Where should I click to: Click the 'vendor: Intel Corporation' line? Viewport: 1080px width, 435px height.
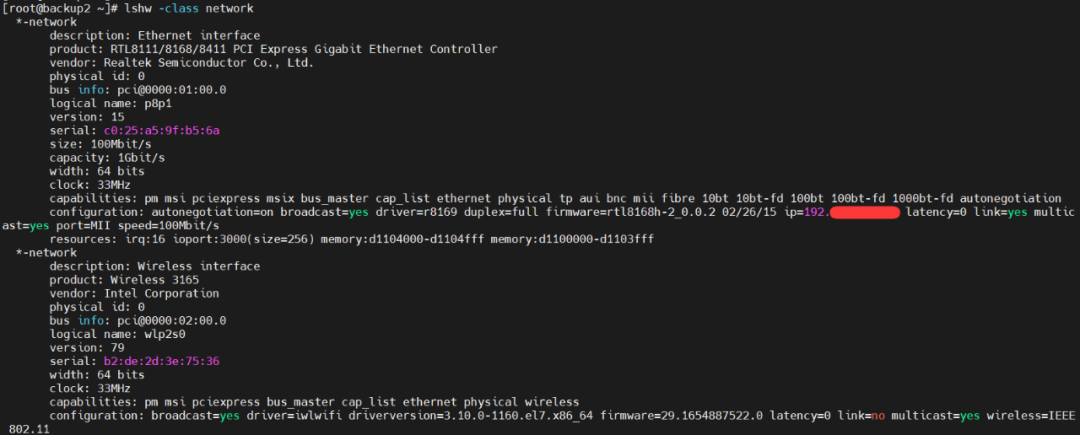click(x=134, y=293)
